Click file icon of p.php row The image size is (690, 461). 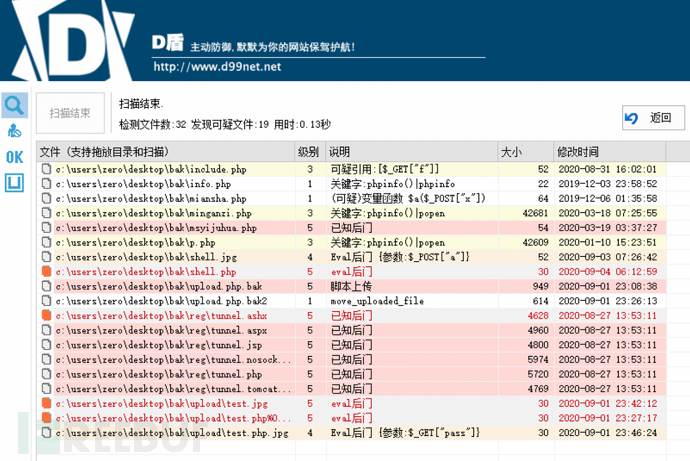click(46, 242)
